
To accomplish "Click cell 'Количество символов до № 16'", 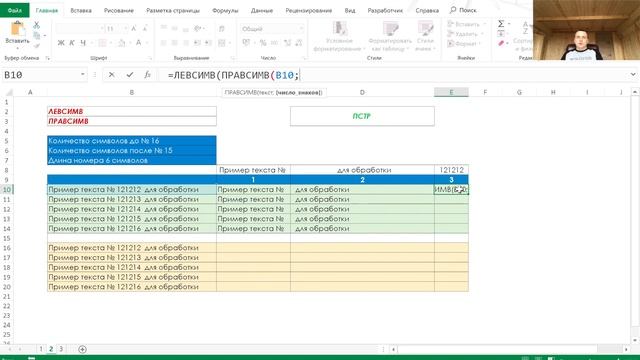I will pyautogui.click(x=132, y=141).
